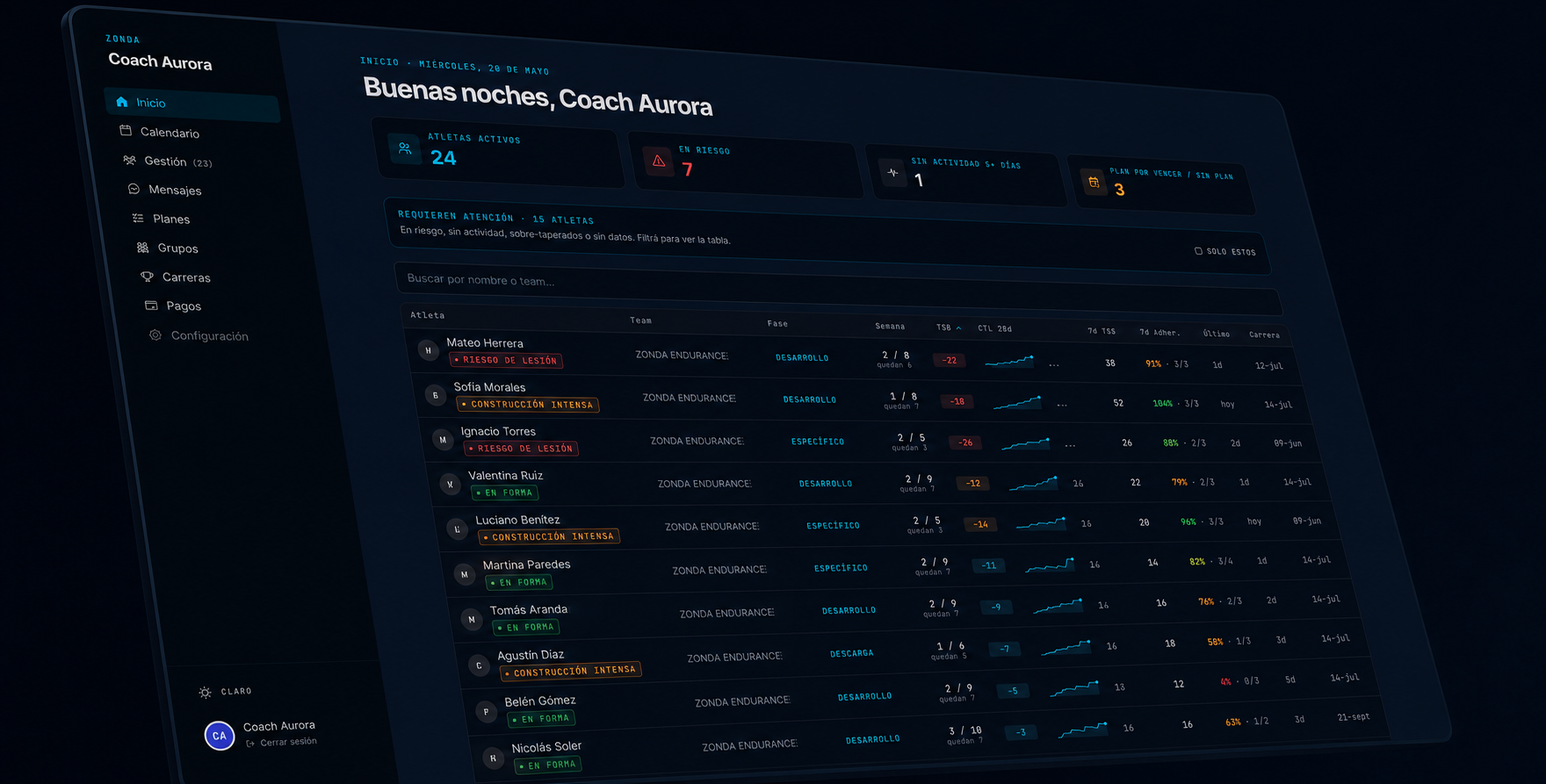Image resolution: width=1546 pixels, height=784 pixels.
Task: Open Mateo Herrera's athlete name
Action: pos(485,342)
